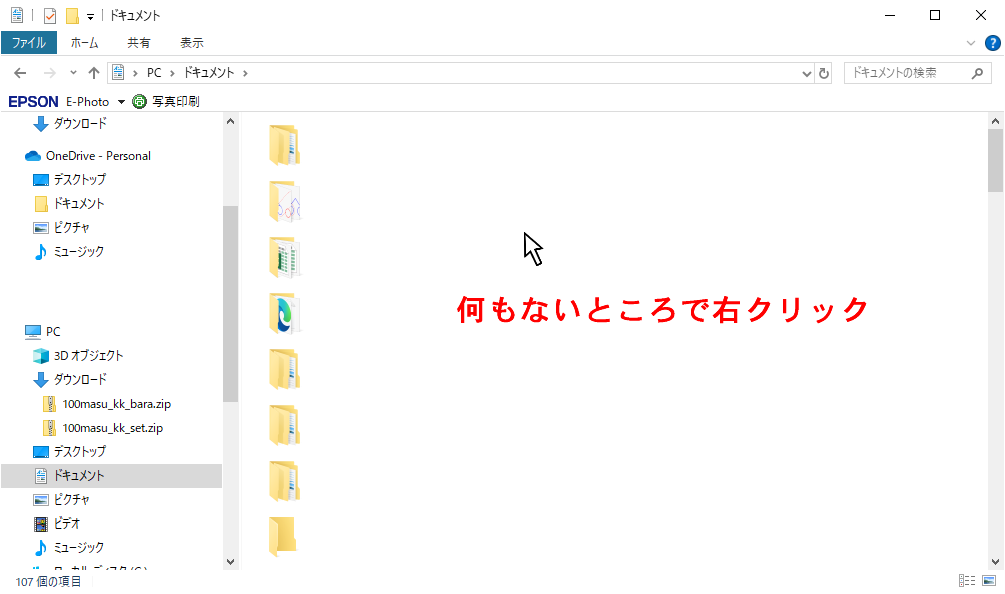Image resolution: width=1005 pixels, height=594 pixels.
Task: Expand the chevron before PC breadcrumb
Action: point(135,73)
